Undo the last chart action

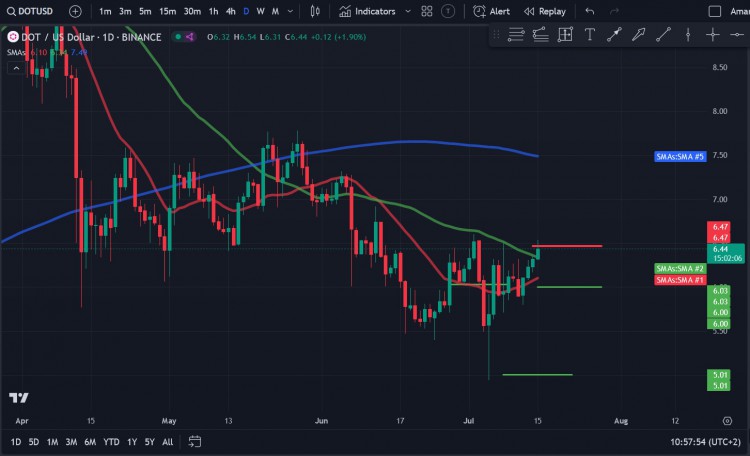(590, 11)
